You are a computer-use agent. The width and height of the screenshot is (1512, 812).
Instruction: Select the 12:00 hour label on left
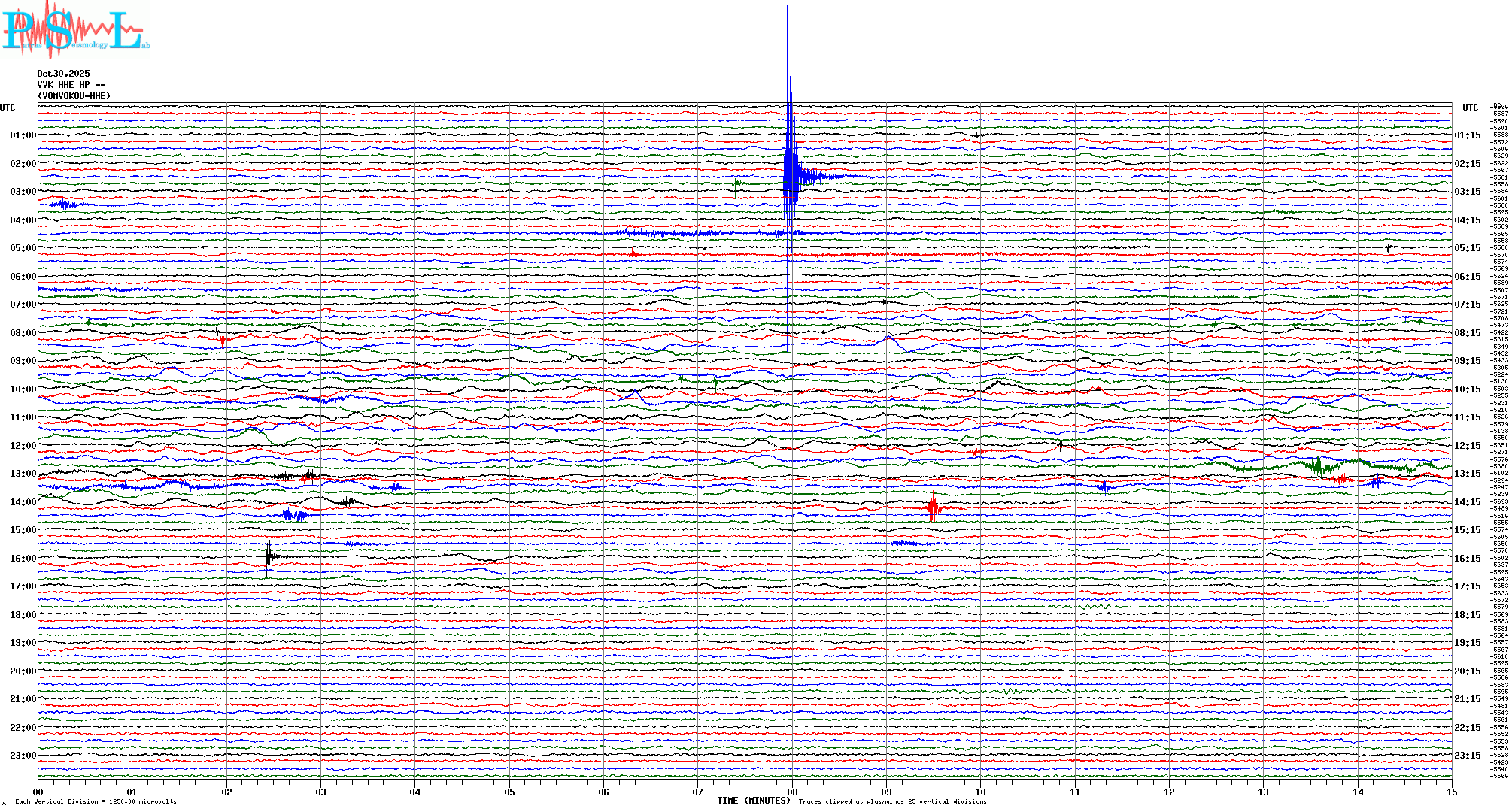coord(23,446)
